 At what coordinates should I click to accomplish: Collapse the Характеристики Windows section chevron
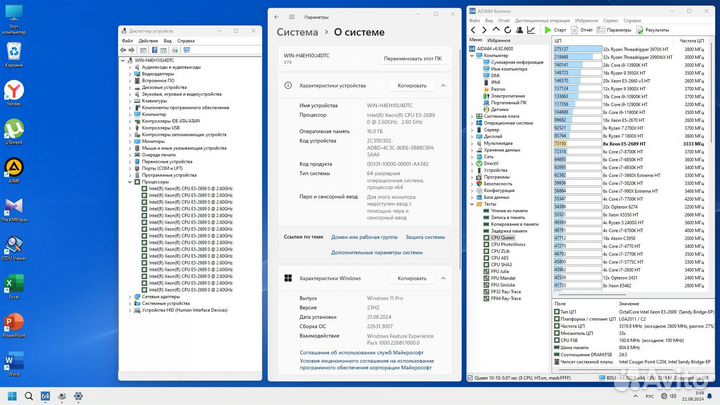443,278
